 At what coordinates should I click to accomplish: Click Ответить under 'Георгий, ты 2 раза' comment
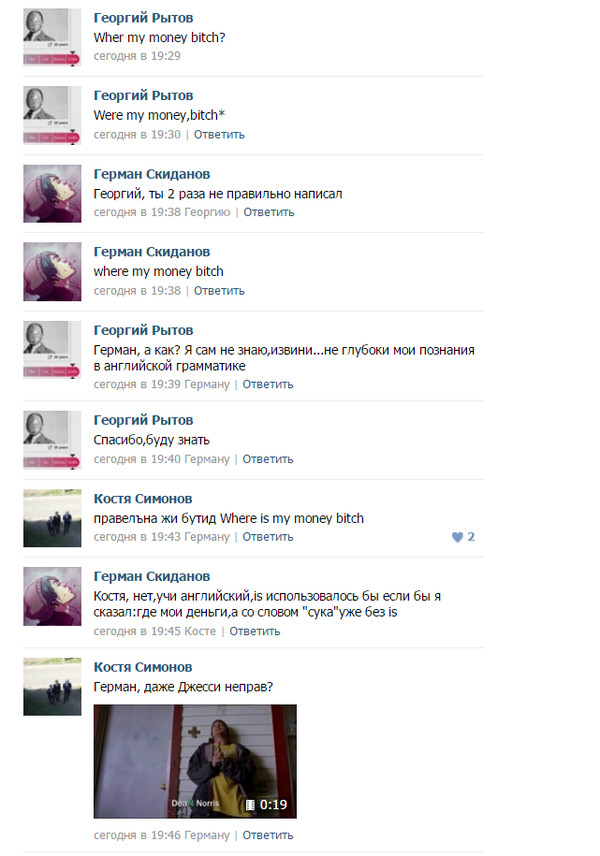coord(269,212)
